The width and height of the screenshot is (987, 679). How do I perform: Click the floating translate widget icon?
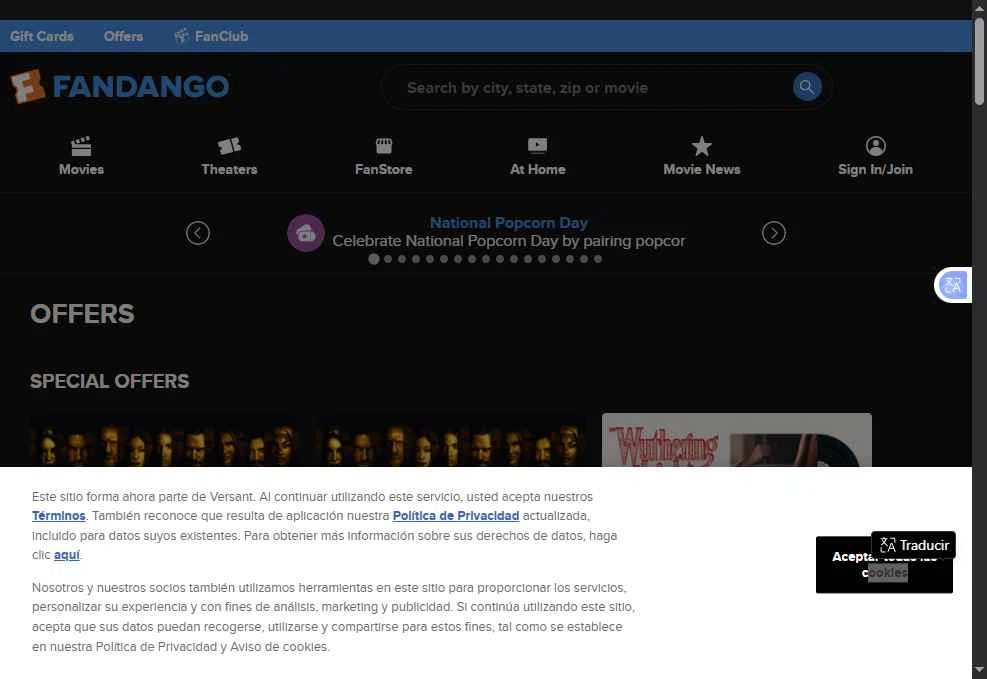coord(952,285)
